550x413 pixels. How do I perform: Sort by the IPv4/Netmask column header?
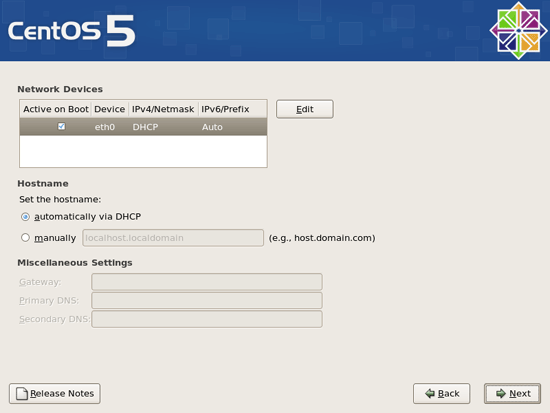163,109
